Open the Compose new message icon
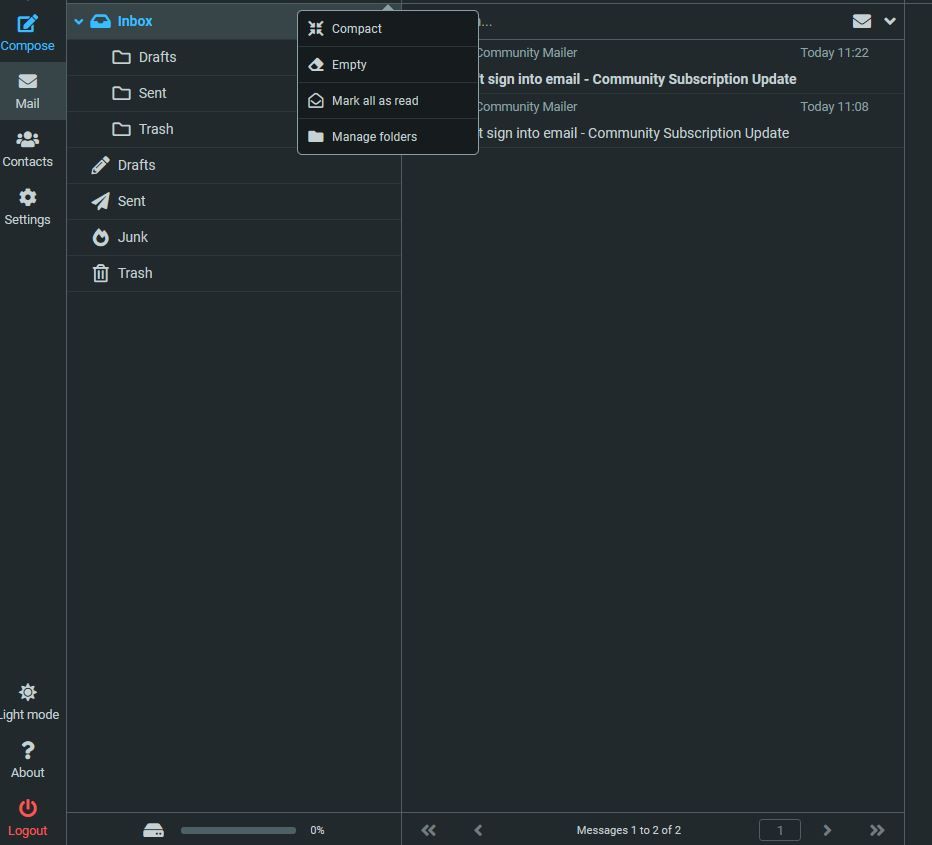The width and height of the screenshot is (932, 845). pyautogui.click(x=28, y=24)
